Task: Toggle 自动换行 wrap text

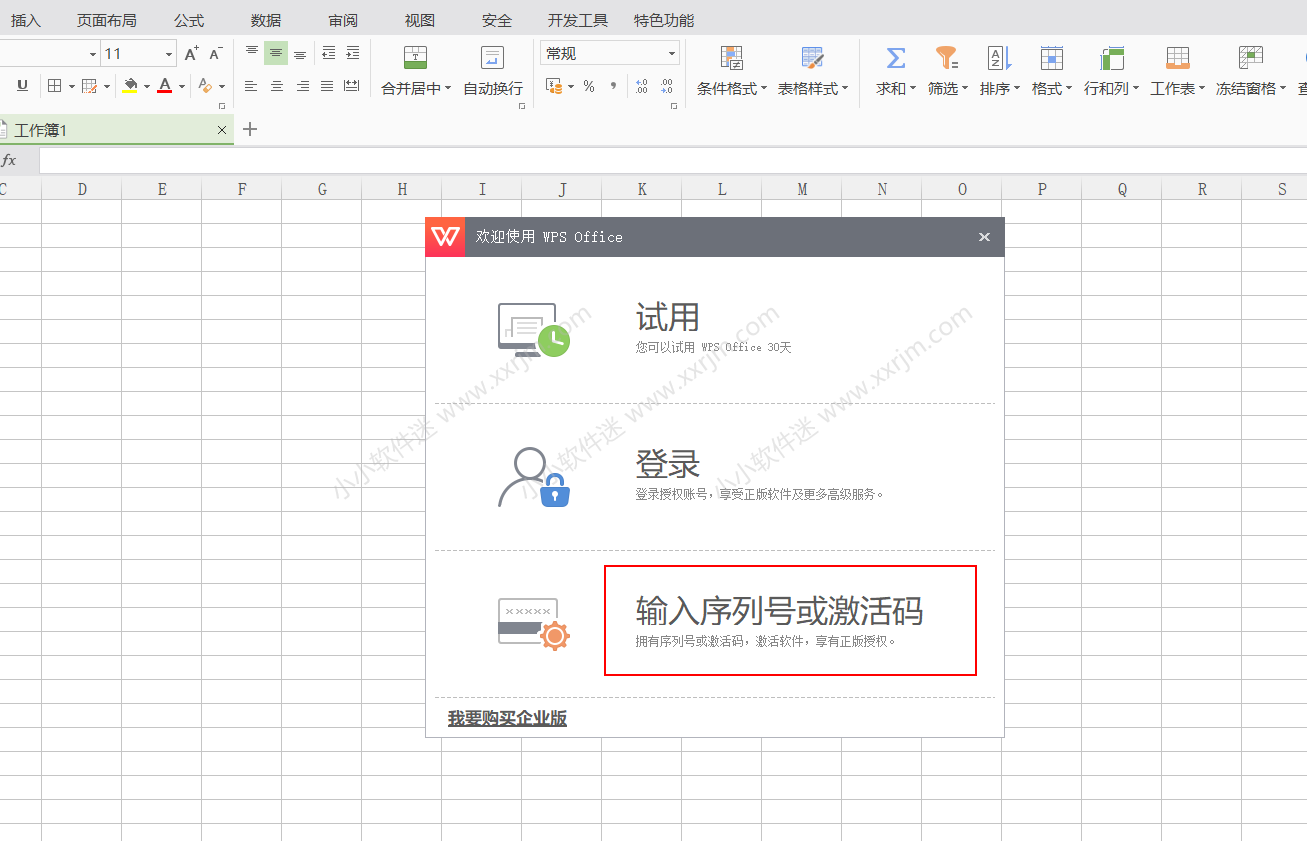Action: point(493,71)
